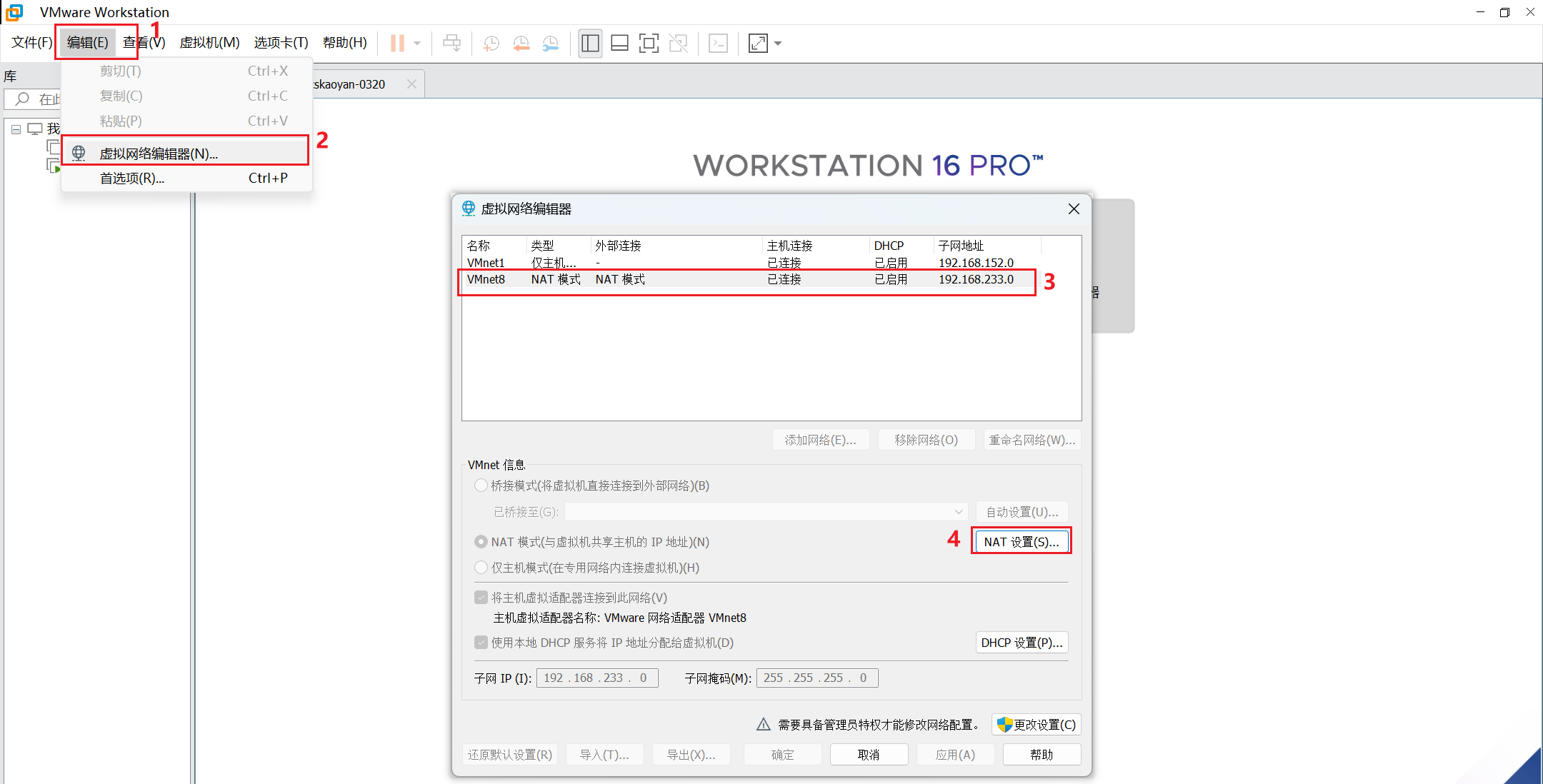
Task: Click the 应用(A) button
Action: point(956,755)
